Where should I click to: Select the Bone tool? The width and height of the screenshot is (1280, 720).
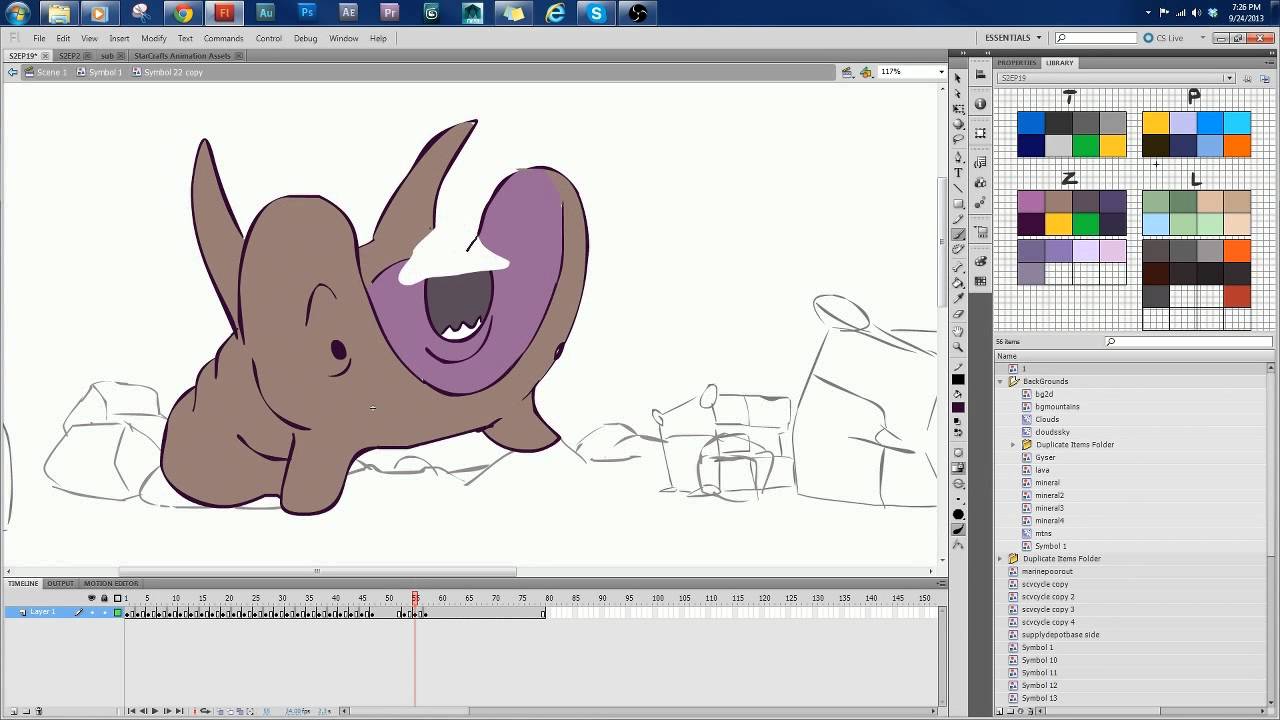pos(958,268)
